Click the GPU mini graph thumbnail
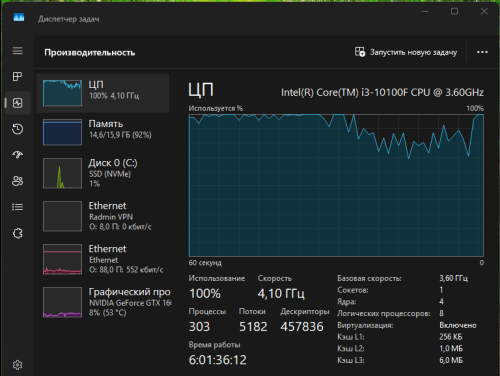 [62, 302]
